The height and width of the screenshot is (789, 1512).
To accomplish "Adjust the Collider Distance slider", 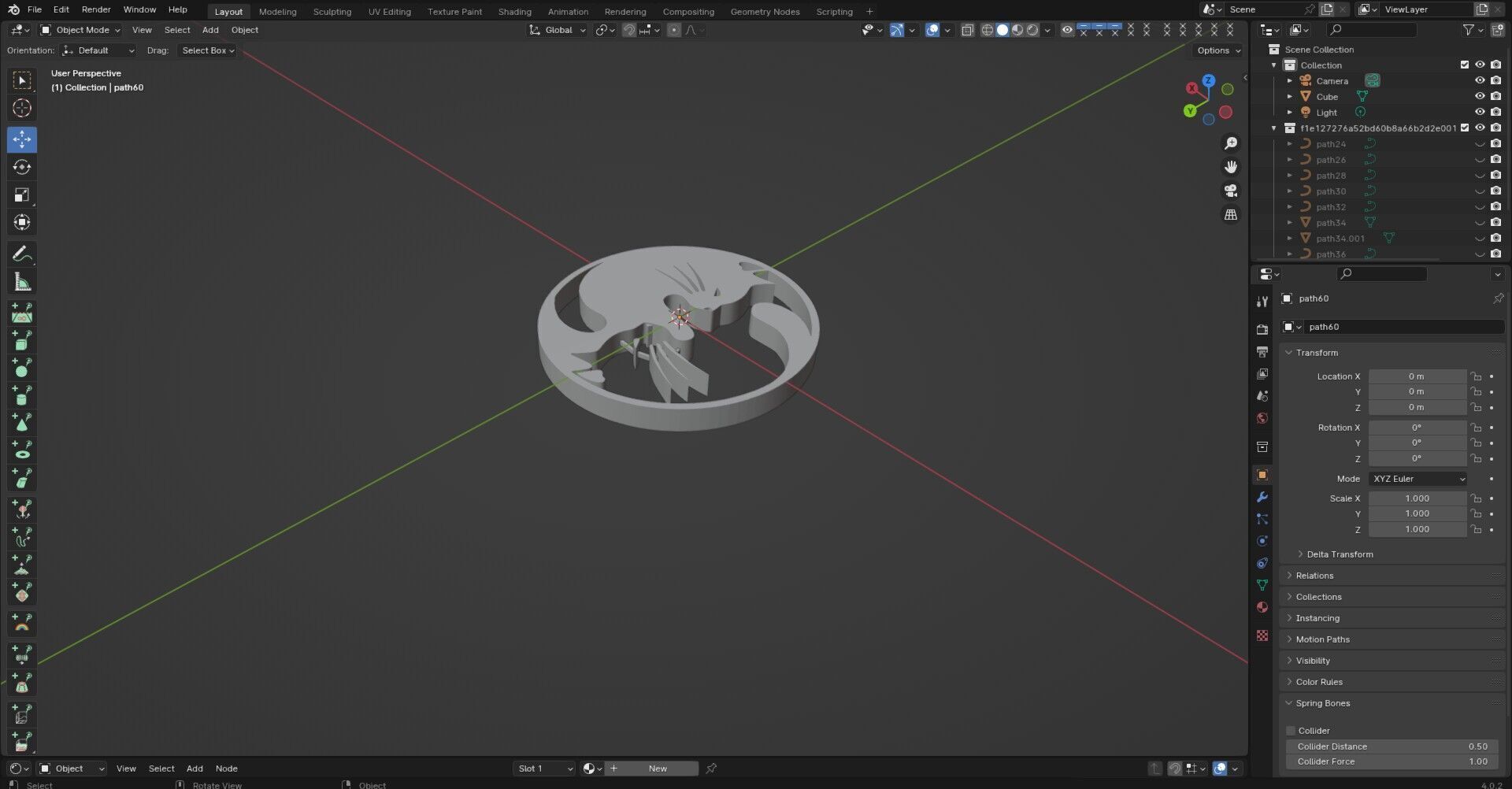I will (x=1392, y=746).
